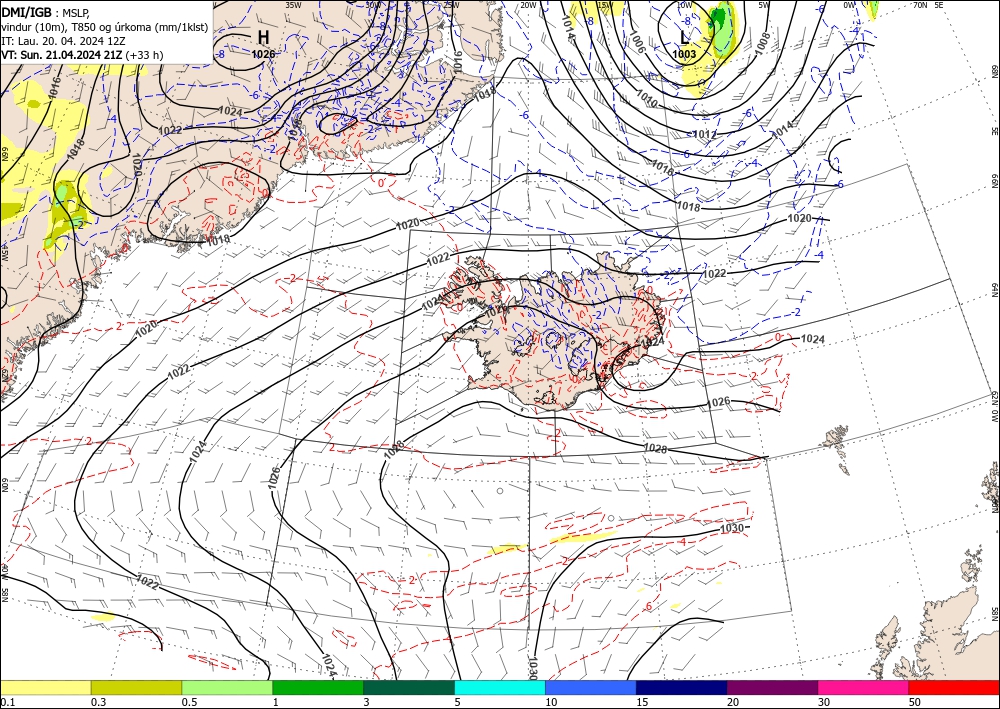Click the '1003' low center value
This screenshot has height=709, width=1000.
(x=684, y=54)
